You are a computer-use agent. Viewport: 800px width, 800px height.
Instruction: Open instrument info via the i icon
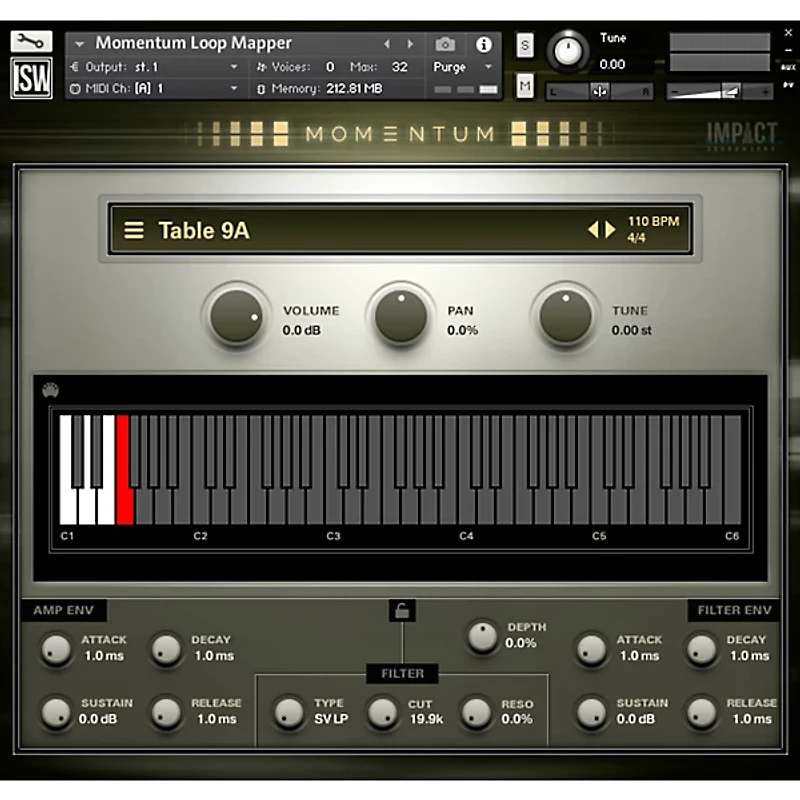[x=485, y=44]
